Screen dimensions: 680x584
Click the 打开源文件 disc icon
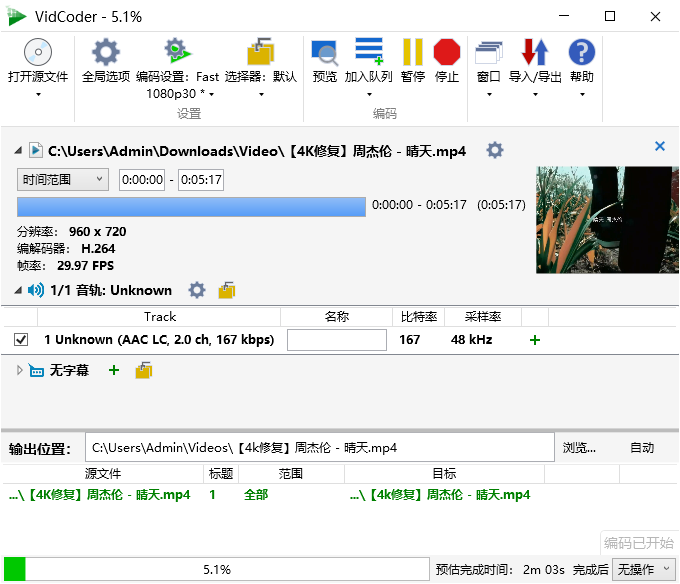[x=38, y=52]
